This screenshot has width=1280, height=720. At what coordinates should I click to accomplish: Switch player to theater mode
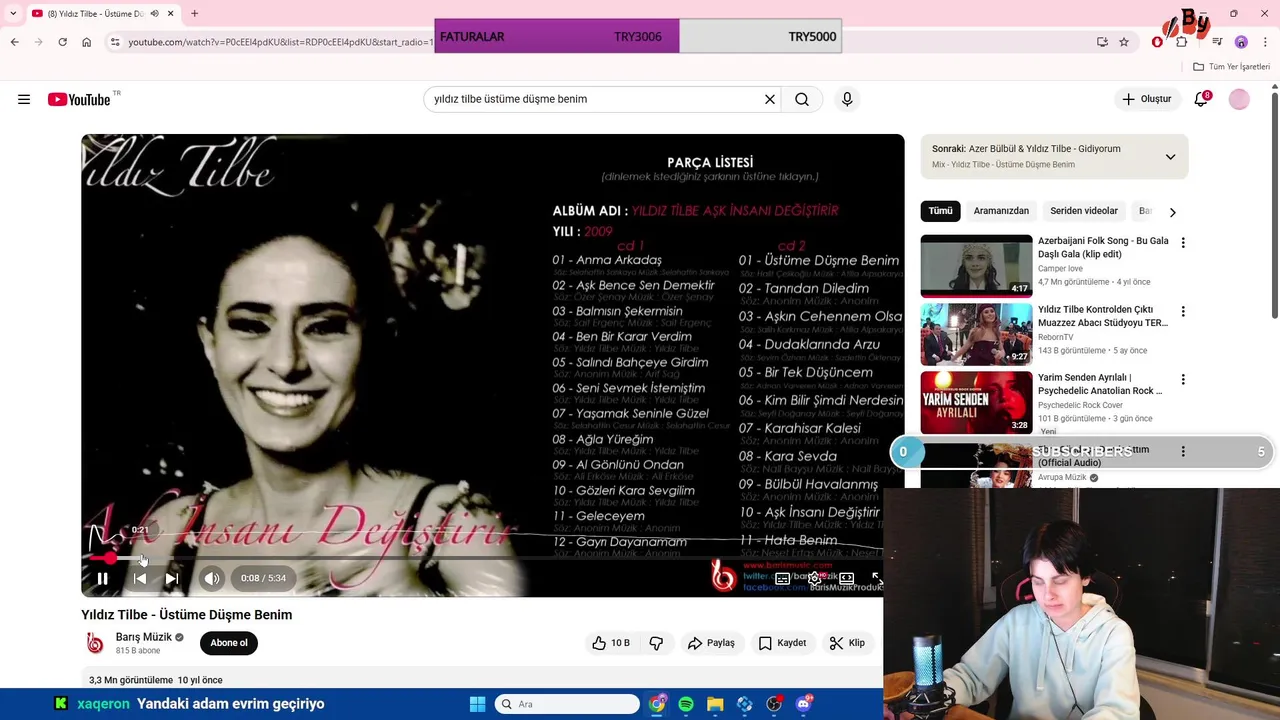(846, 578)
